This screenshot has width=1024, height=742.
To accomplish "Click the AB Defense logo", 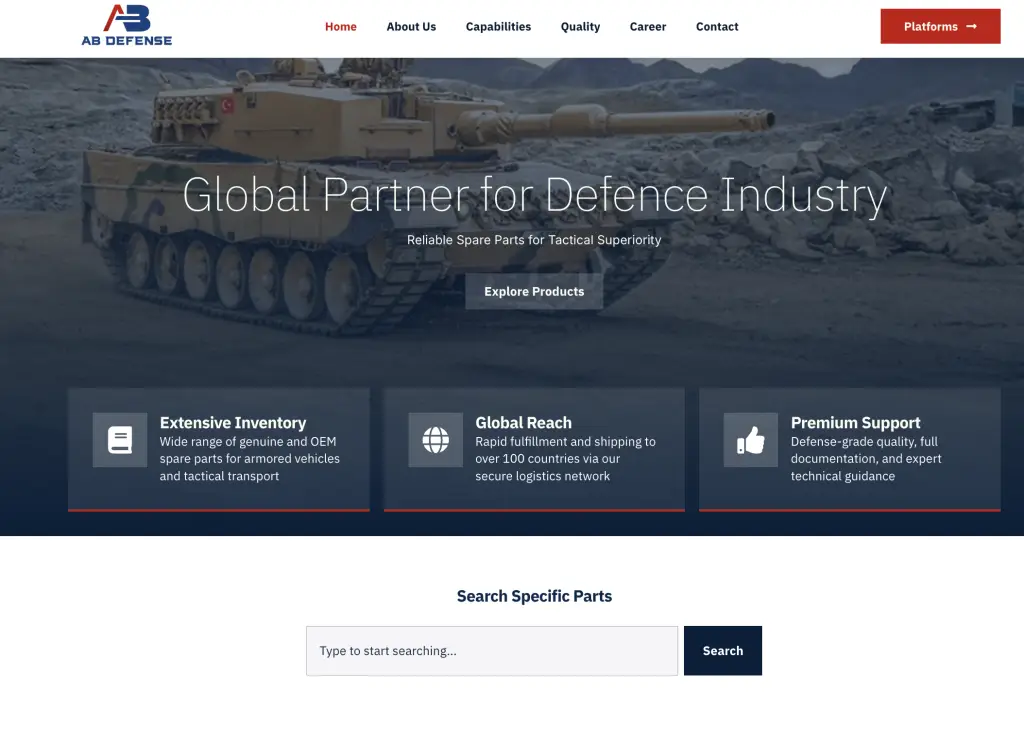I will point(127,25).
